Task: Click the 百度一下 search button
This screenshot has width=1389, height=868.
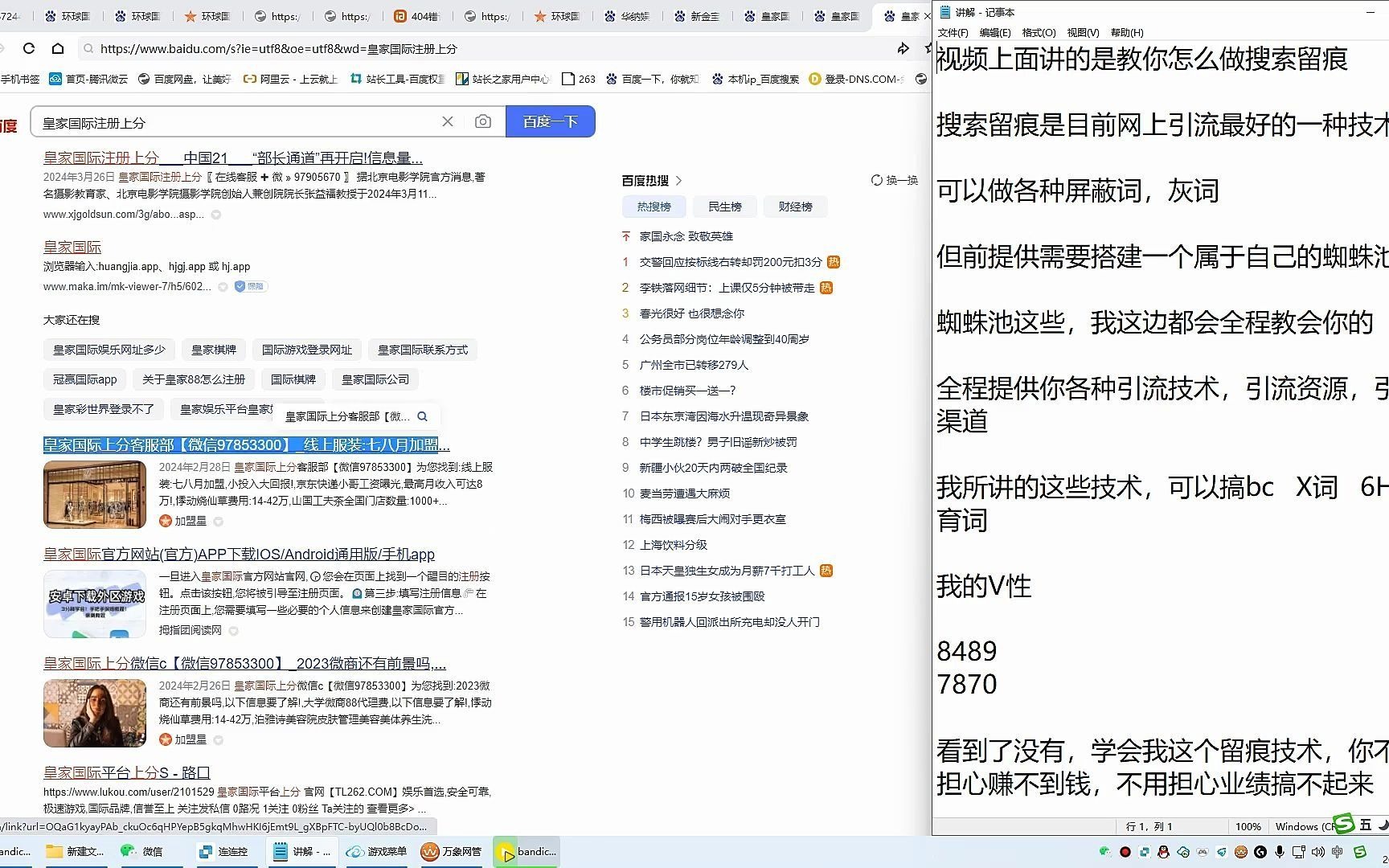Action: pyautogui.click(x=551, y=121)
